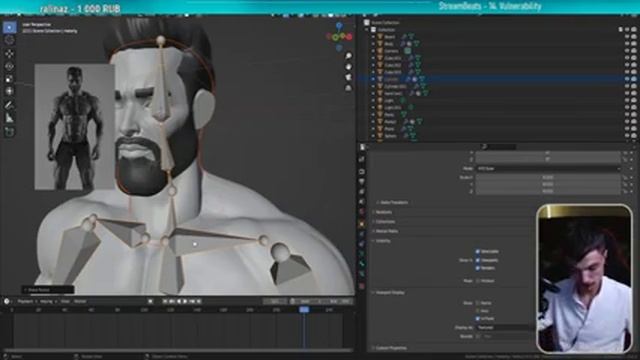Image resolution: width=640 pixels, height=360 pixels.
Task: Open the rotation Mode dropdown
Action: [x=548, y=168]
